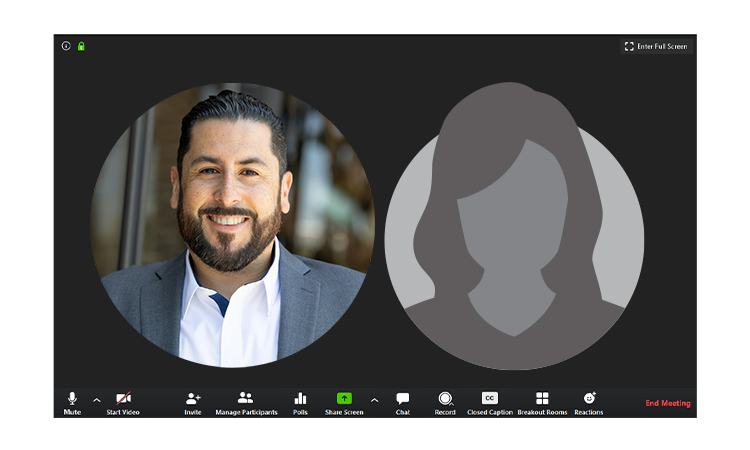
Task: Enter Full Screen mode
Action: [656, 46]
